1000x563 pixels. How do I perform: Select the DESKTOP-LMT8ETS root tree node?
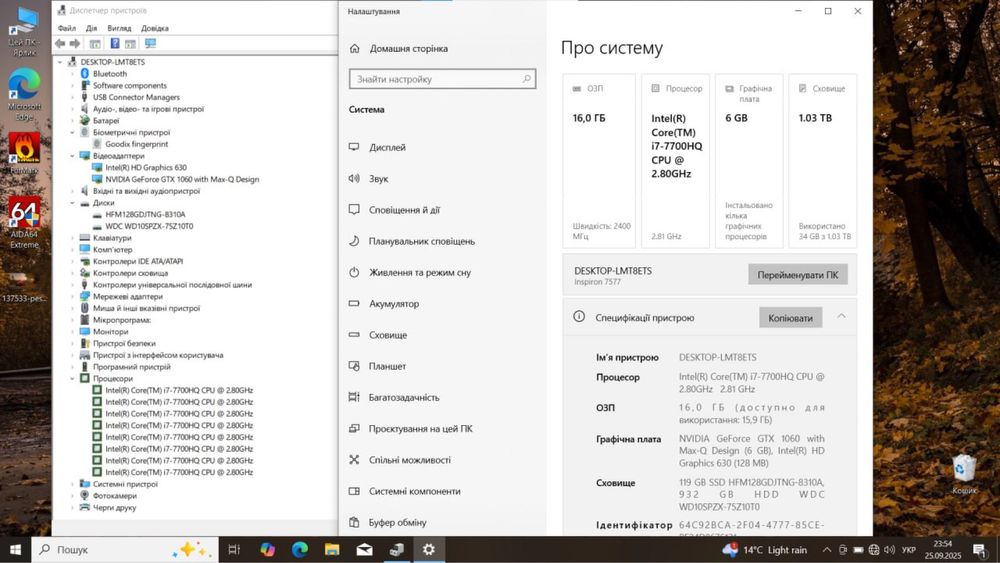point(112,62)
